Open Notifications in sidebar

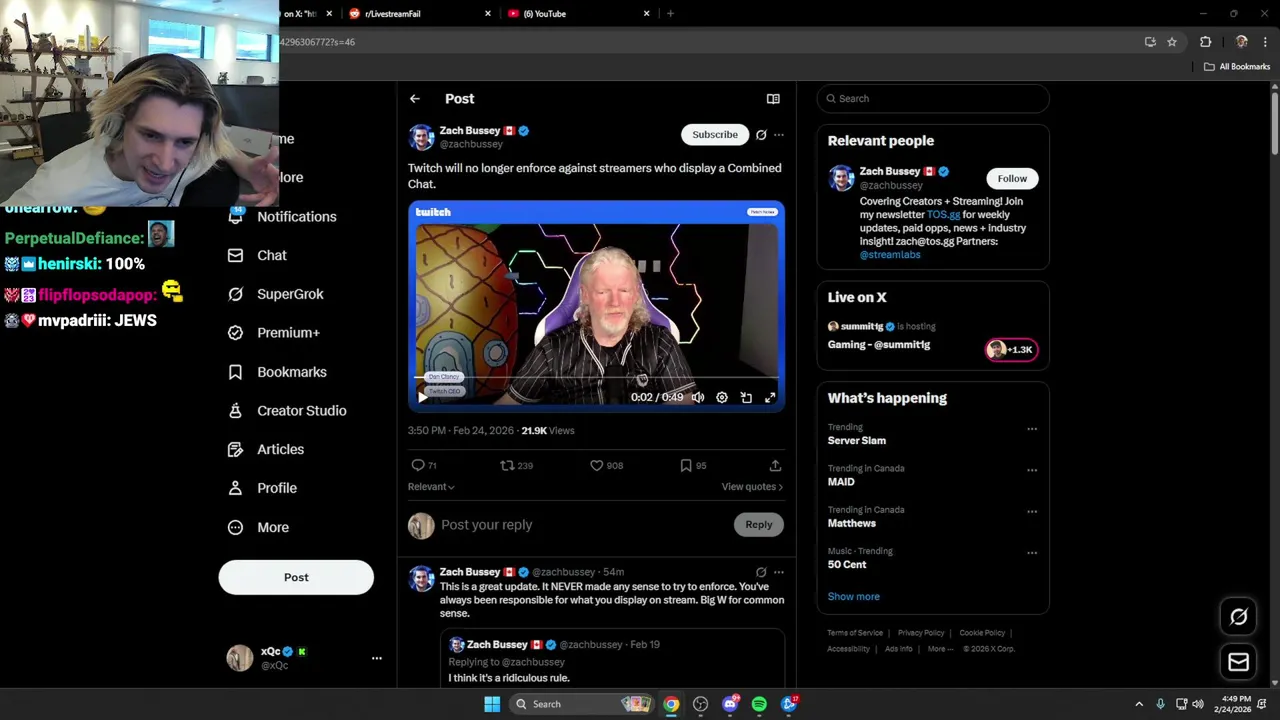tap(283, 217)
